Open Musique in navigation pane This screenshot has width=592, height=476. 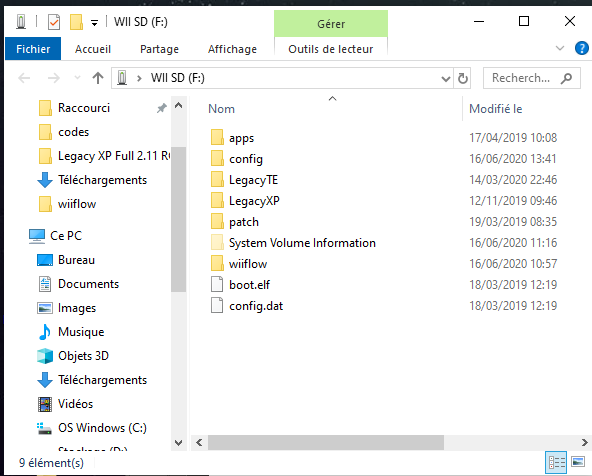(x=81, y=332)
